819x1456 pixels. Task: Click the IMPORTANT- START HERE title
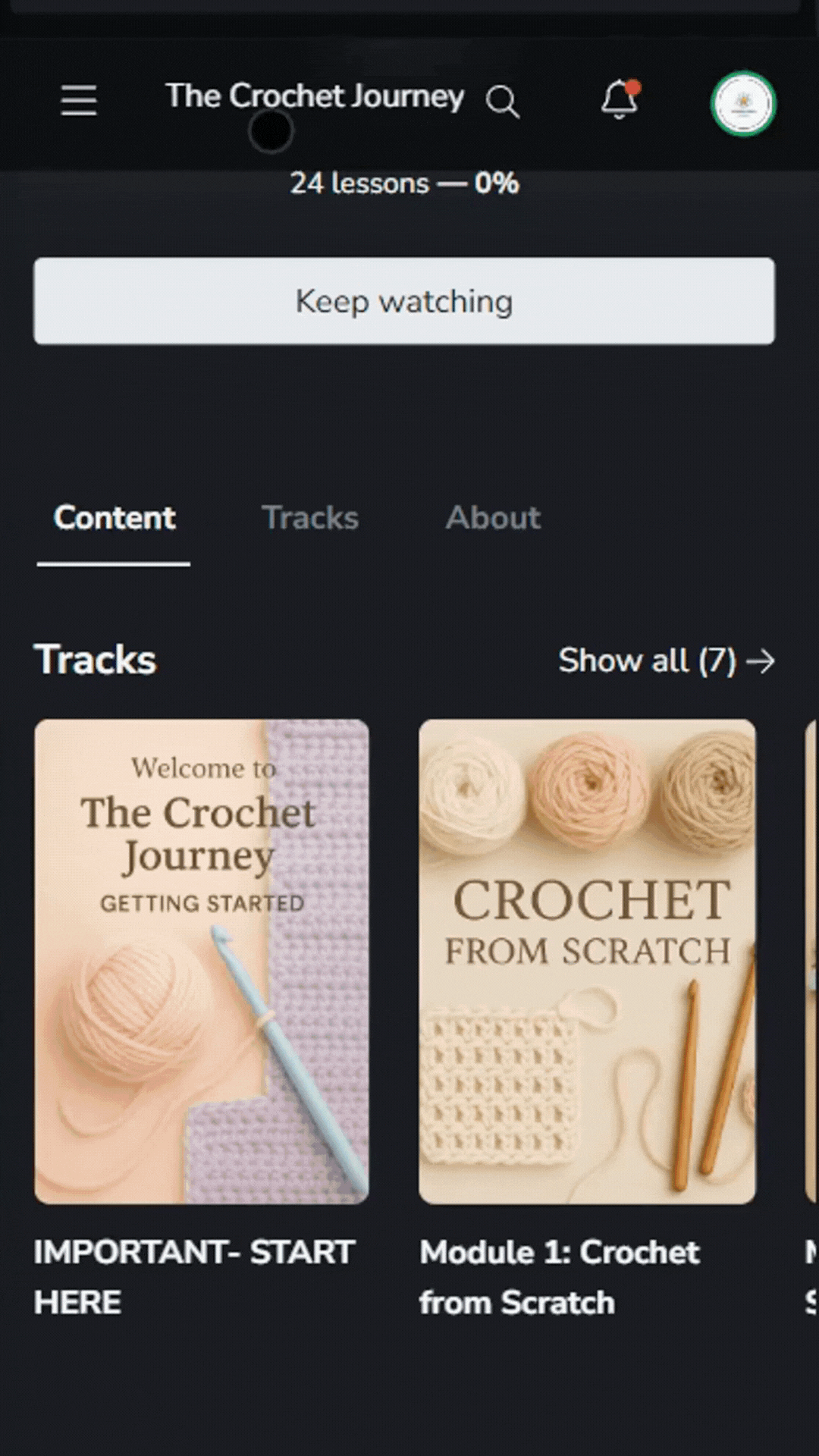click(194, 1278)
